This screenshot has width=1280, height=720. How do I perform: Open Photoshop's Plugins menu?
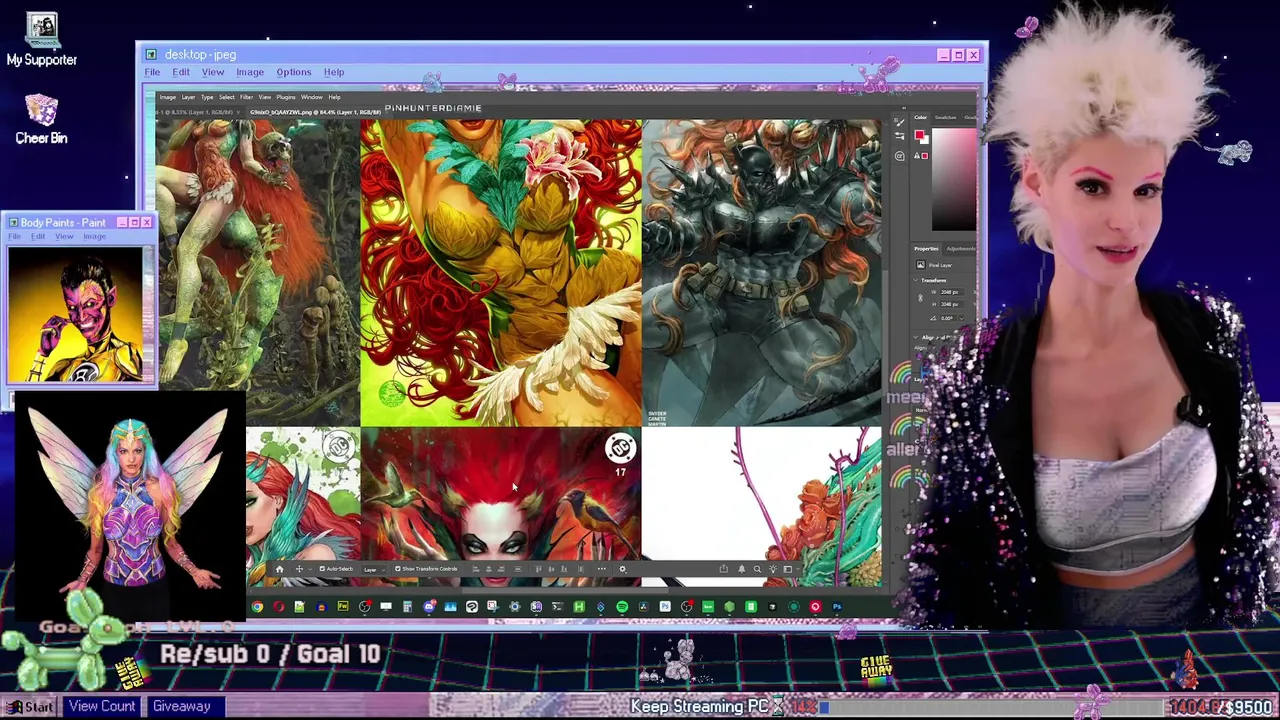tap(286, 97)
